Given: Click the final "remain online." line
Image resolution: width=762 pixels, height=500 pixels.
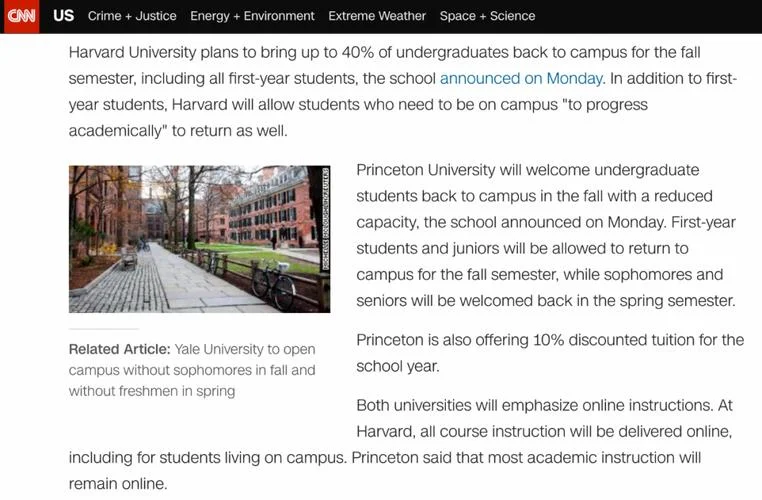Looking at the screenshot, I should (118, 484).
